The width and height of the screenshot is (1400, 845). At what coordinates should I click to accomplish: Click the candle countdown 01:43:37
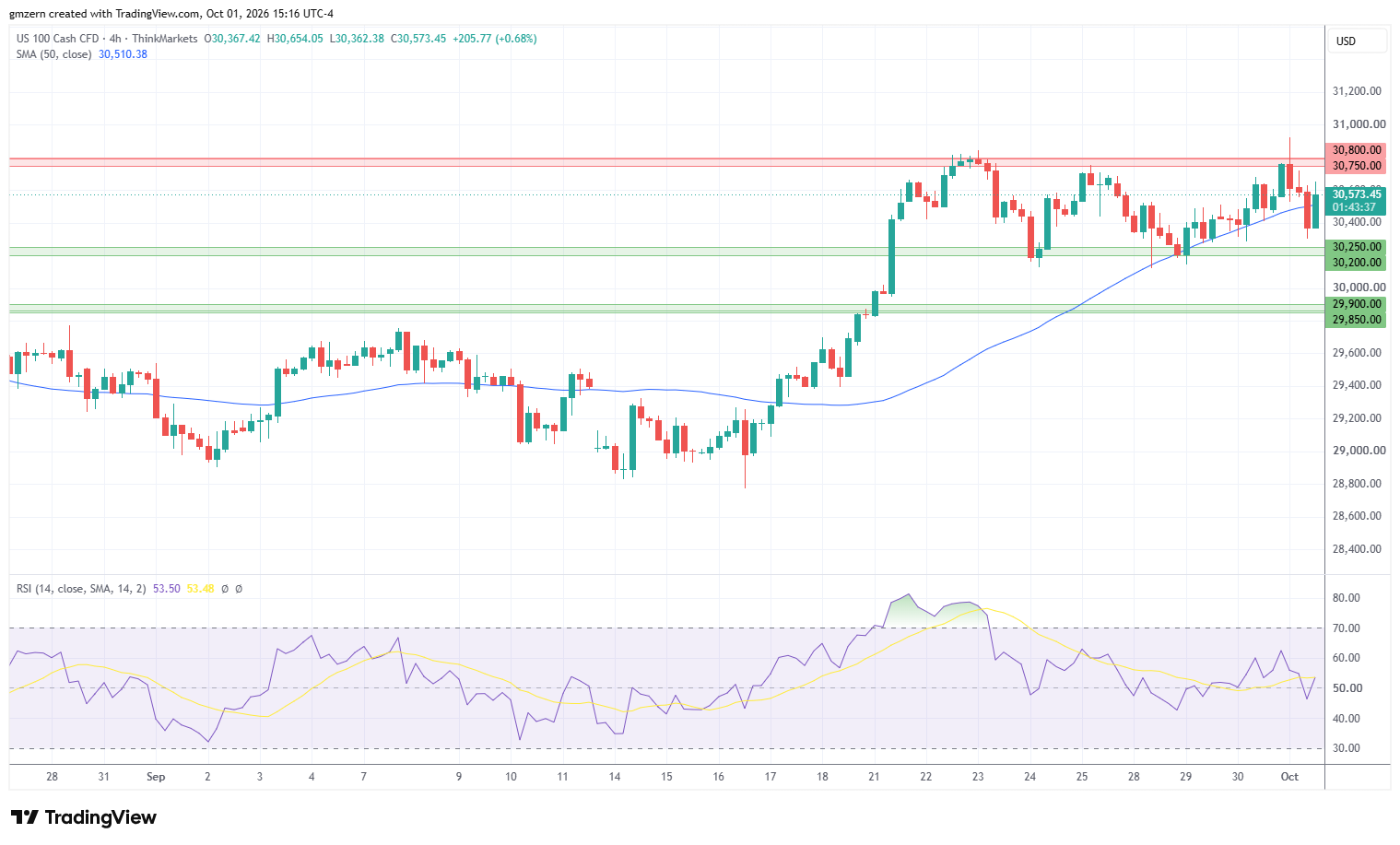click(1354, 207)
